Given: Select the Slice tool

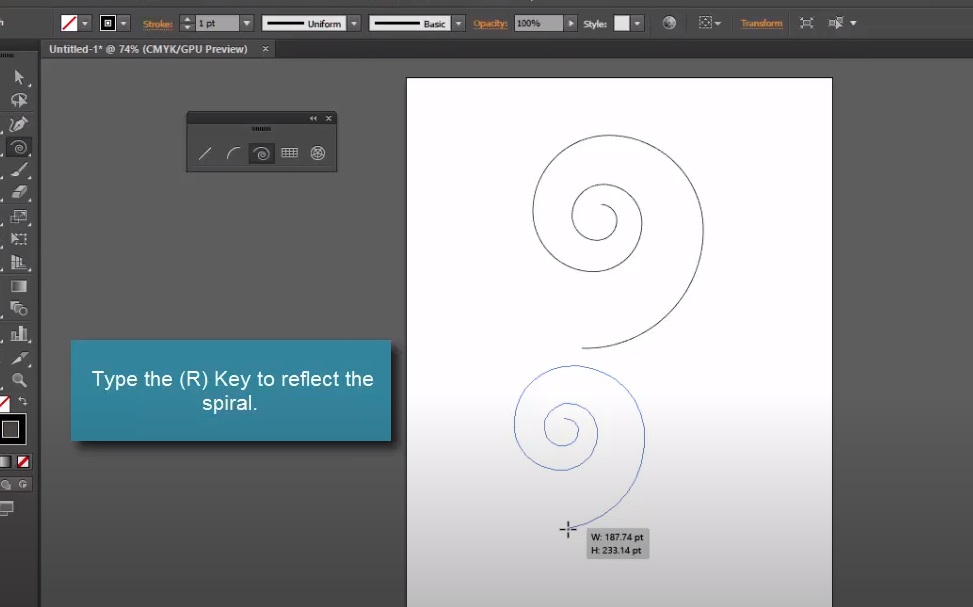Looking at the screenshot, I should pyautogui.click(x=19, y=357).
